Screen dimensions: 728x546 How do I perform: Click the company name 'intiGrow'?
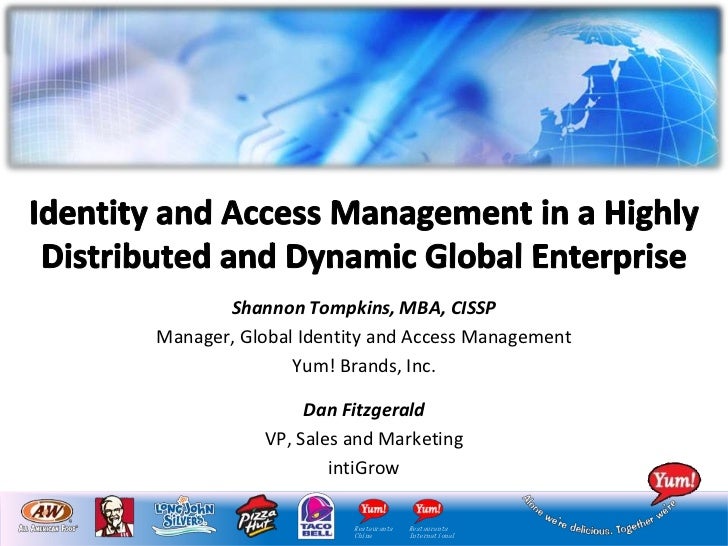(x=364, y=468)
